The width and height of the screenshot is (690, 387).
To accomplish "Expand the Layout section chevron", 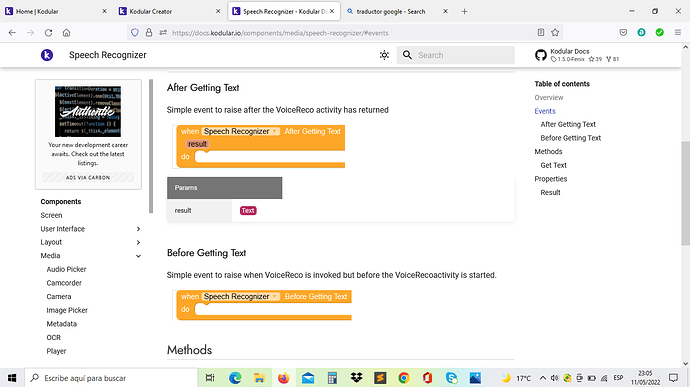I will point(138,243).
